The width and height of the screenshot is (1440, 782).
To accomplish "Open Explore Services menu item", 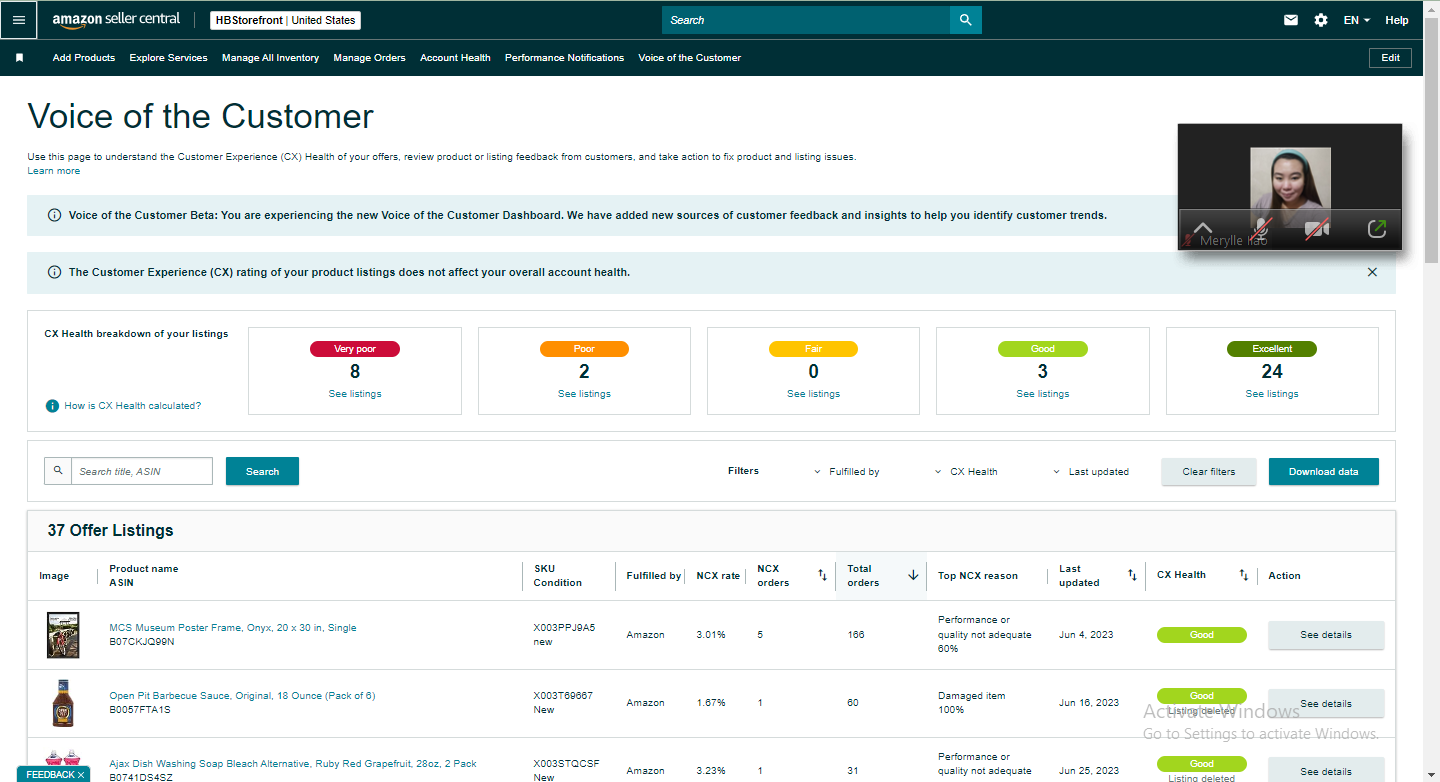I will coord(168,58).
